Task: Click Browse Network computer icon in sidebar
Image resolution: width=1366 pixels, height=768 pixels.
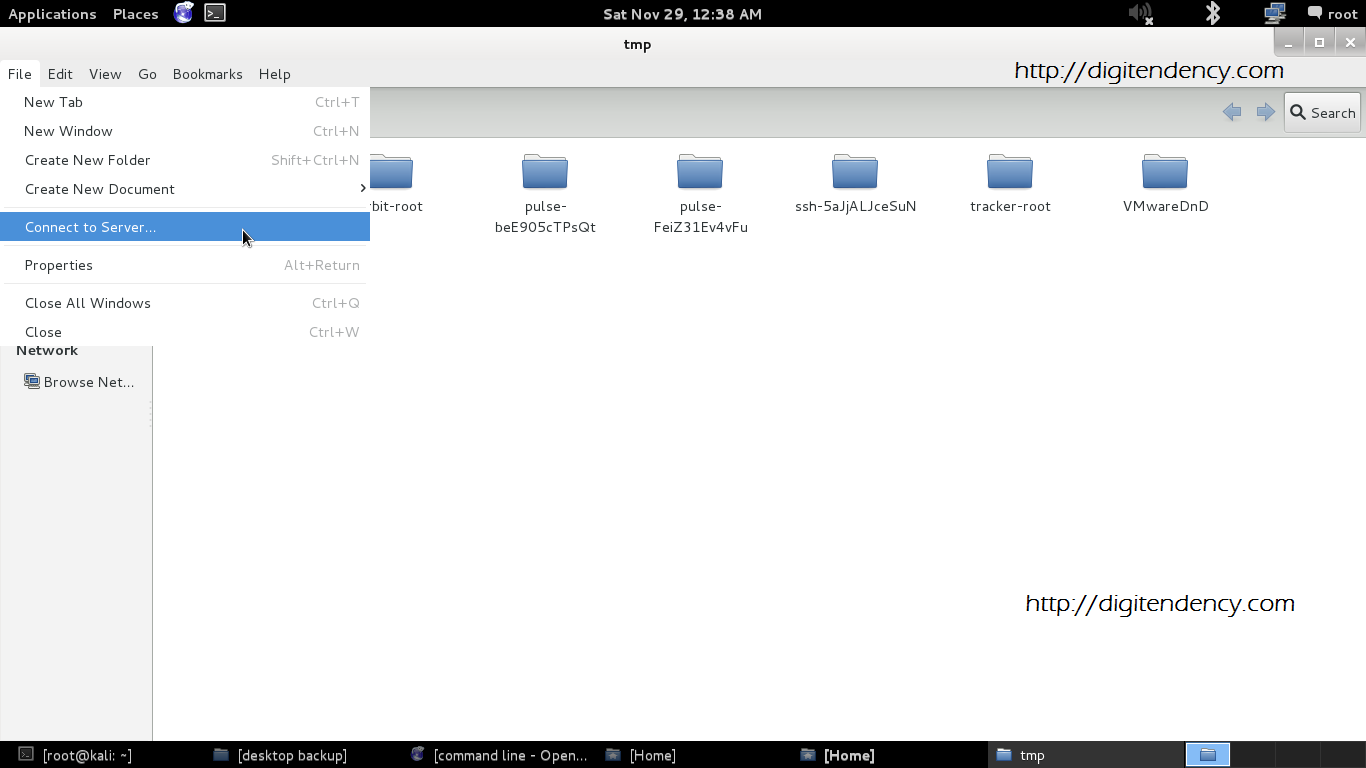Action: pyautogui.click(x=32, y=382)
